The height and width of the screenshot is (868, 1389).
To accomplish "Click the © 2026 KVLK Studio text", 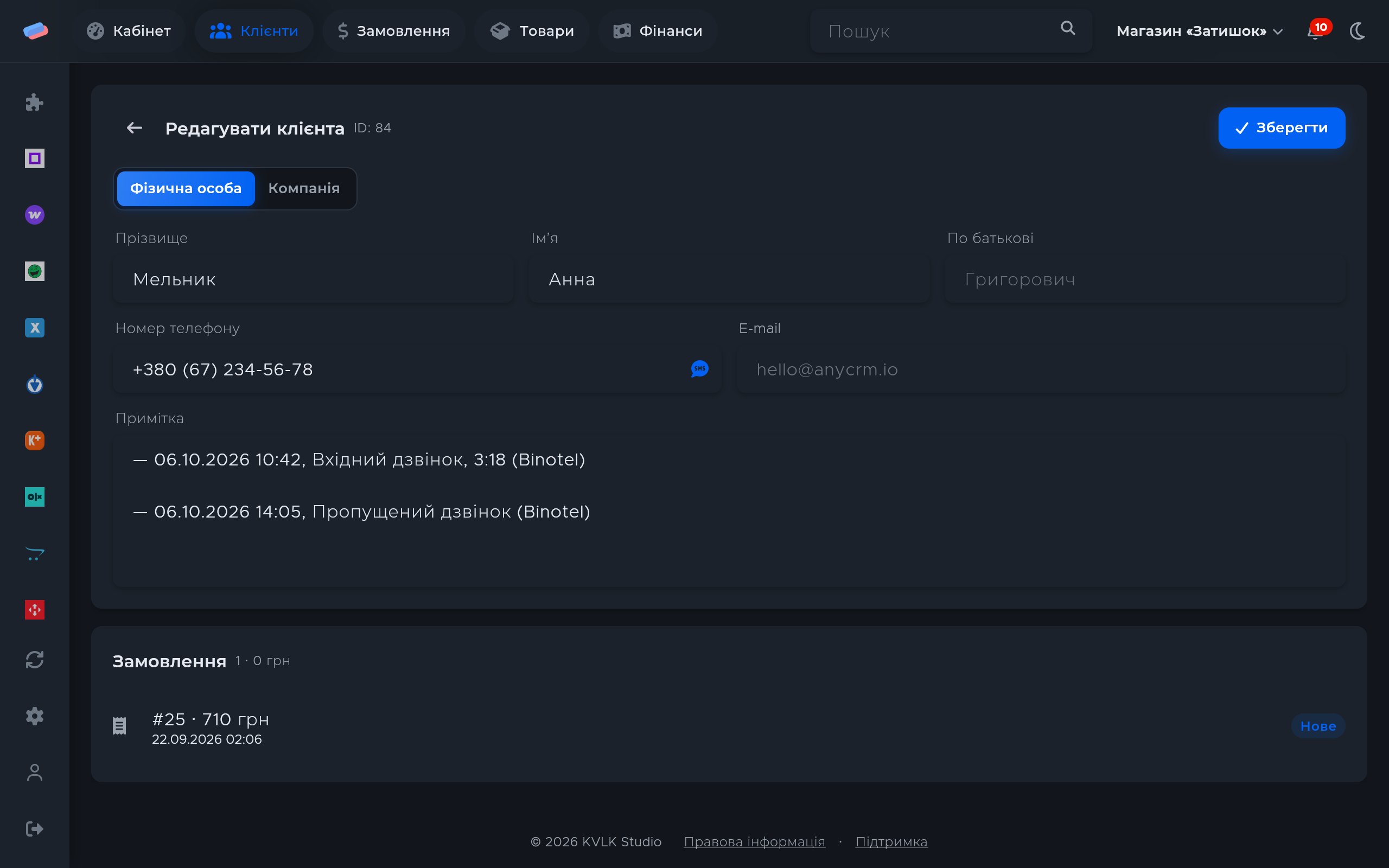I will click(596, 841).
